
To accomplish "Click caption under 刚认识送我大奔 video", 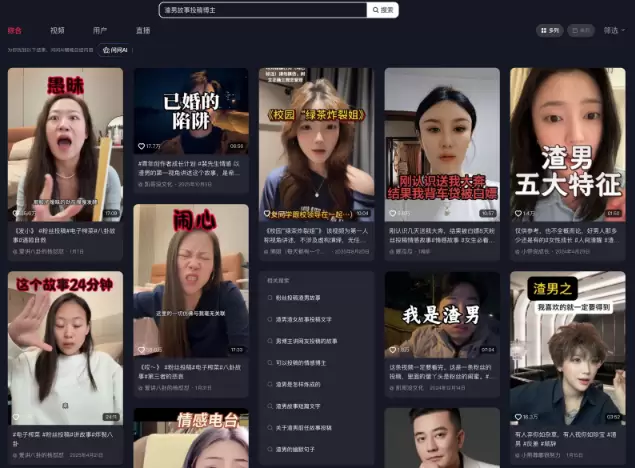I will pyautogui.click(x=442, y=235).
